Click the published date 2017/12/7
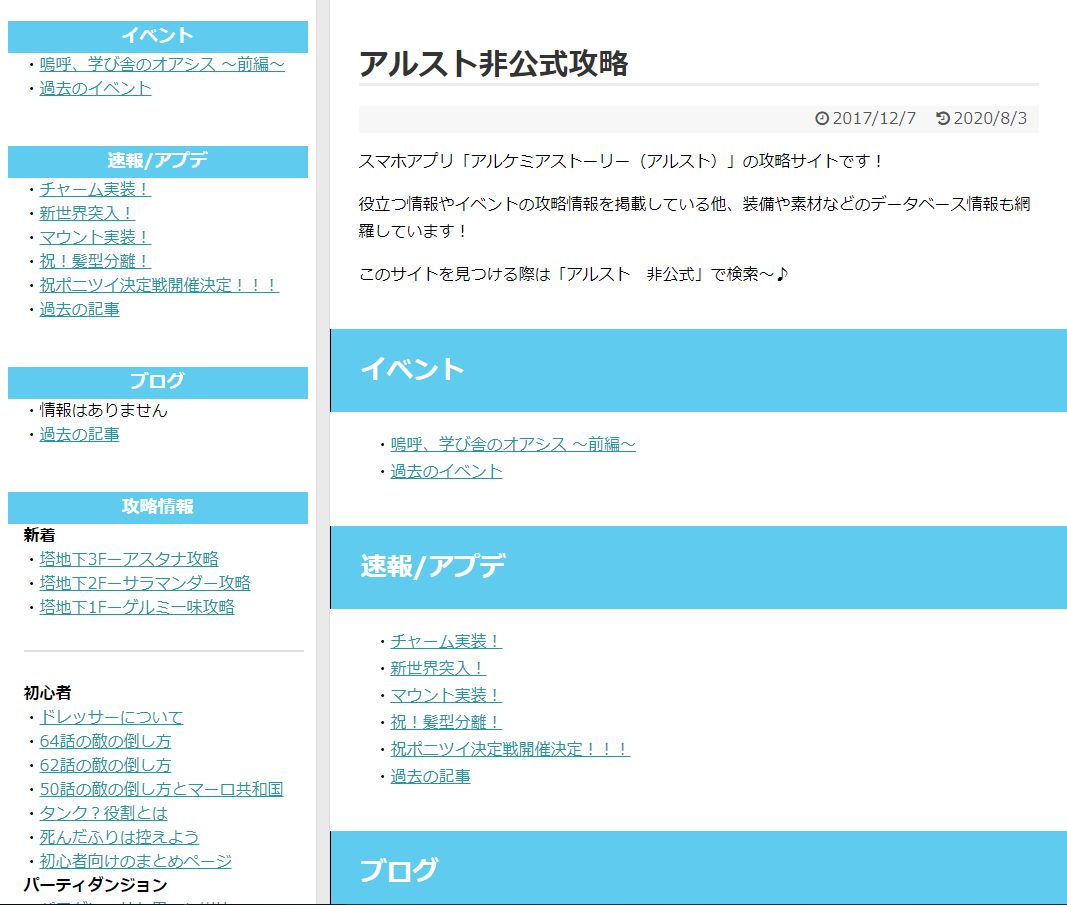Viewport: 1067px width, 905px height. coord(874,118)
